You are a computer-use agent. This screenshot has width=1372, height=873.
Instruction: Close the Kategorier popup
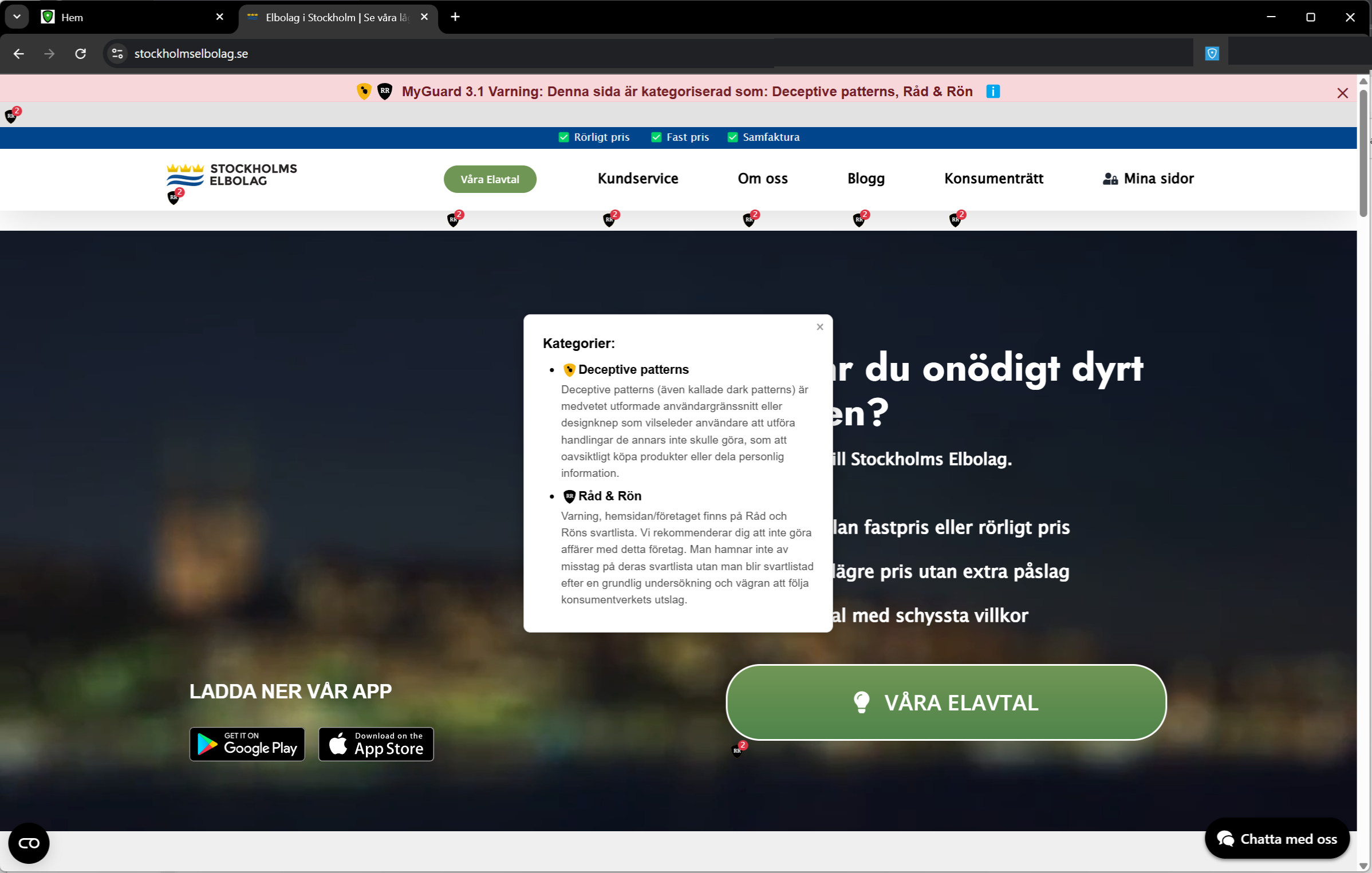click(x=820, y=327)
